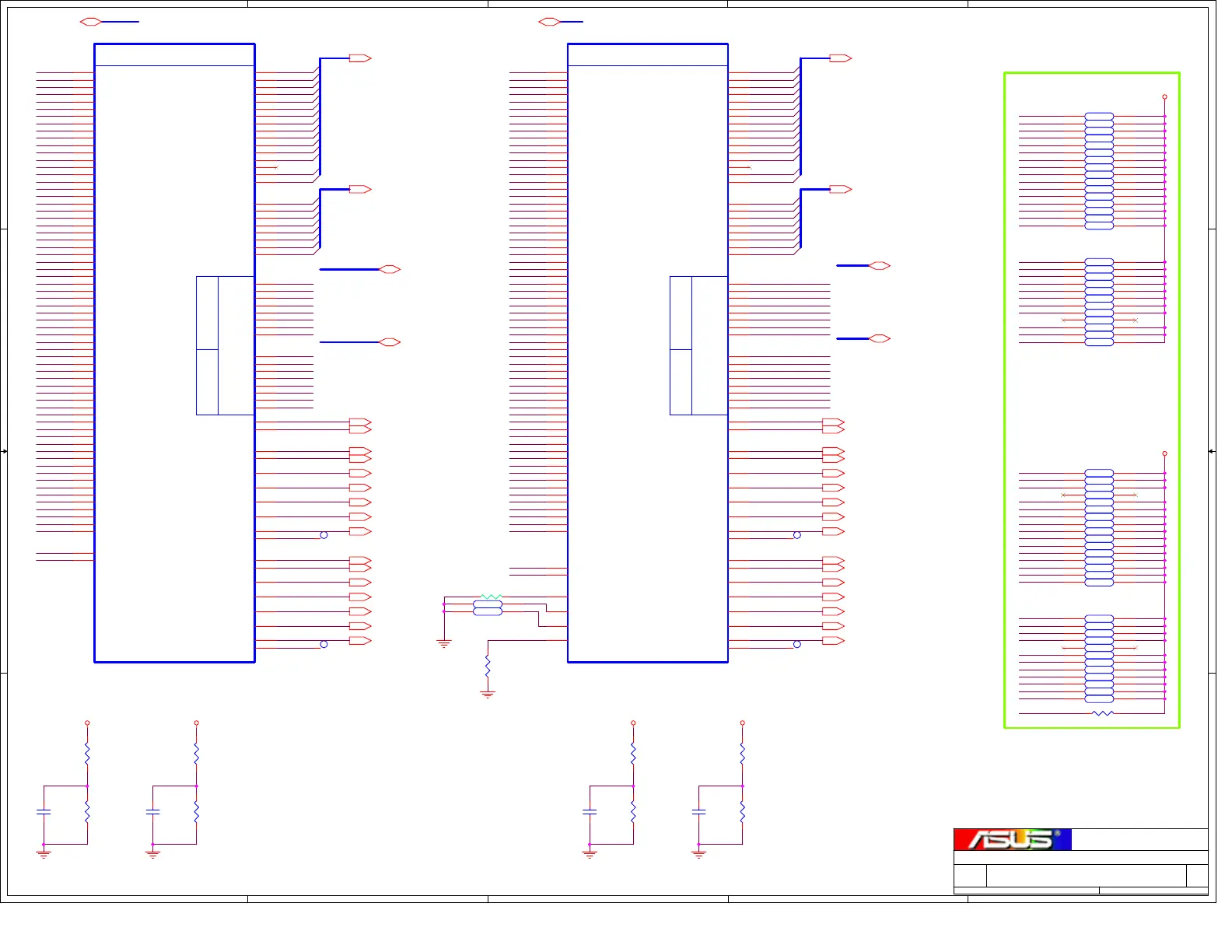
Task: Click the ASUS logo in the title block
Action: click(x=1012, y=840)
